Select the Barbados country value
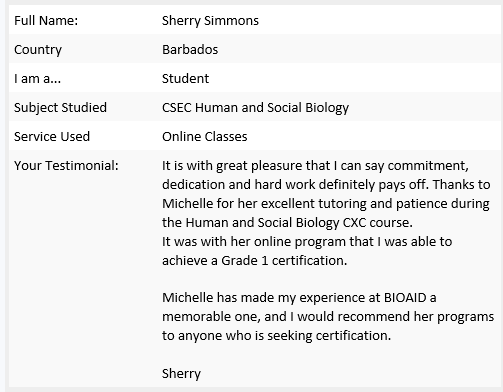 click(190, 49)
